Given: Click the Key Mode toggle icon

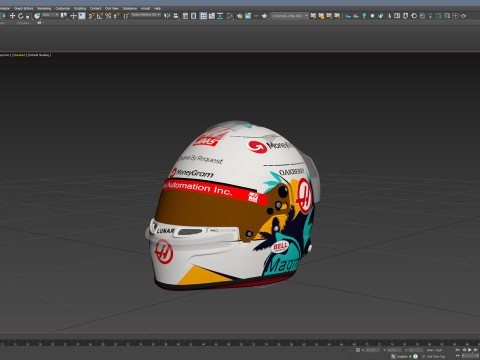Looking at the screenshot, I should point(458,356).
